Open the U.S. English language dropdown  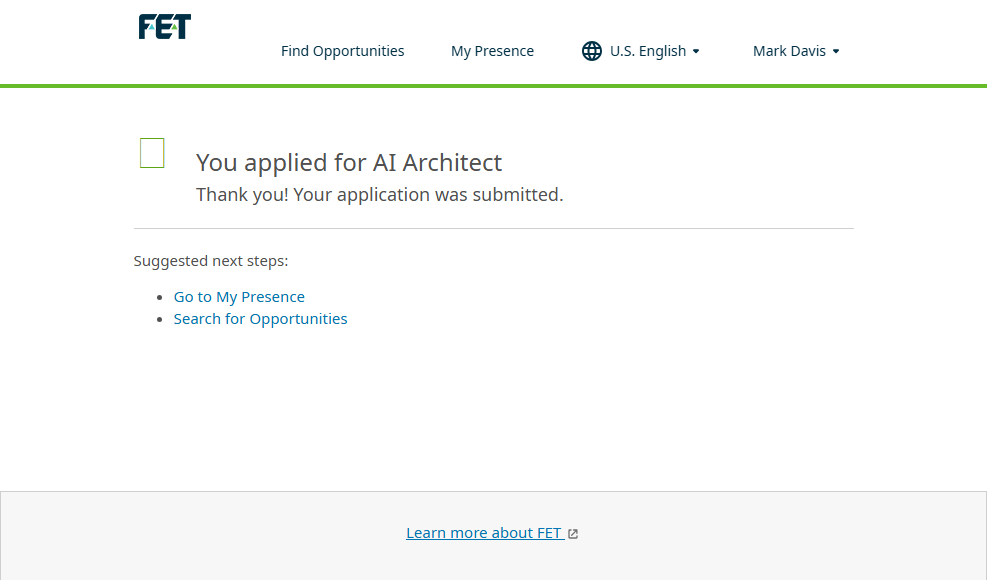(x=648, y=51)
